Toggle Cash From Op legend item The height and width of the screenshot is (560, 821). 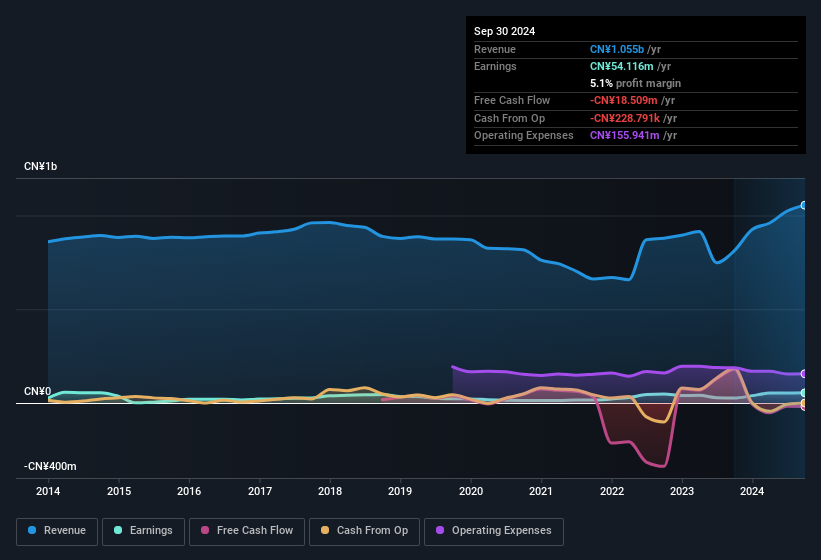click(364, 531)
